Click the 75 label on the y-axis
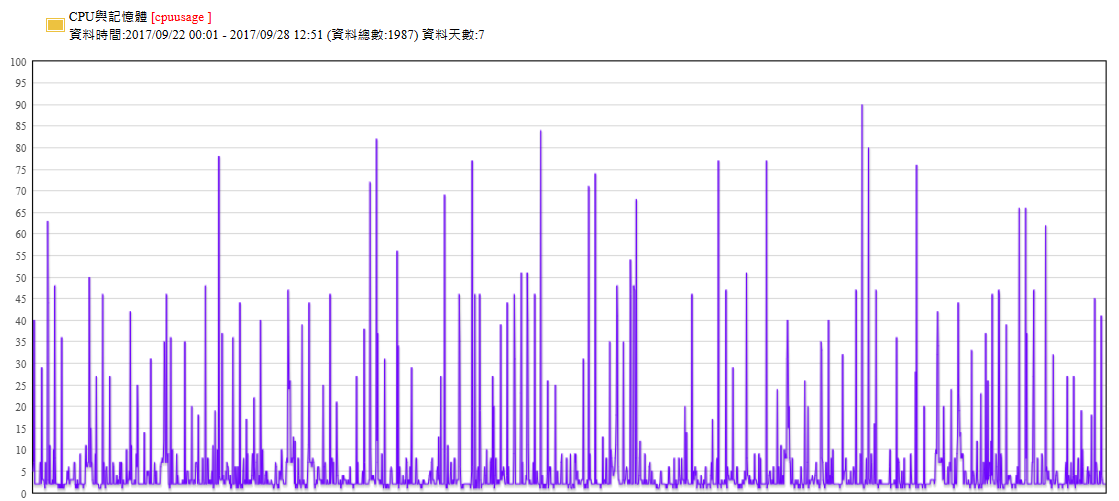 click(20, 170)
